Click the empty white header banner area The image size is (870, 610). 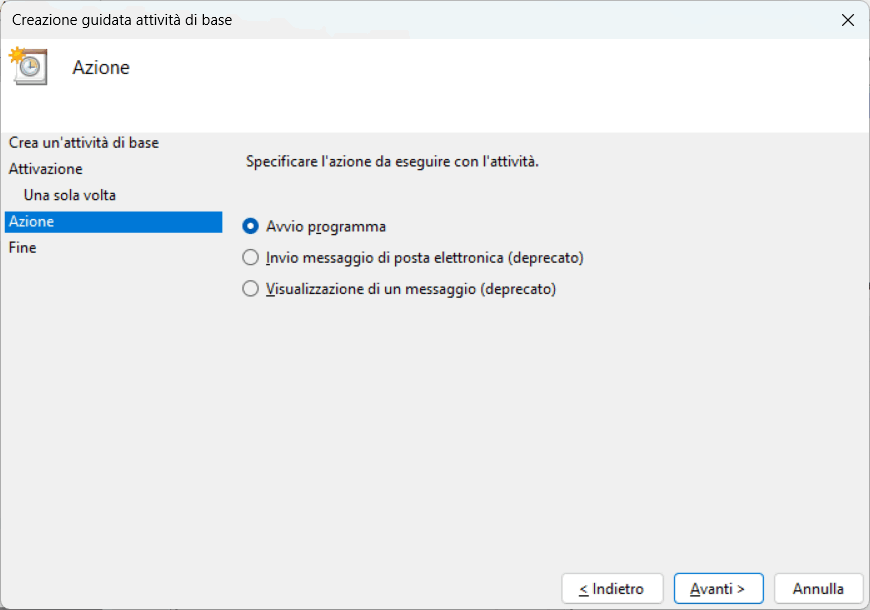click(x=500, y=85)
